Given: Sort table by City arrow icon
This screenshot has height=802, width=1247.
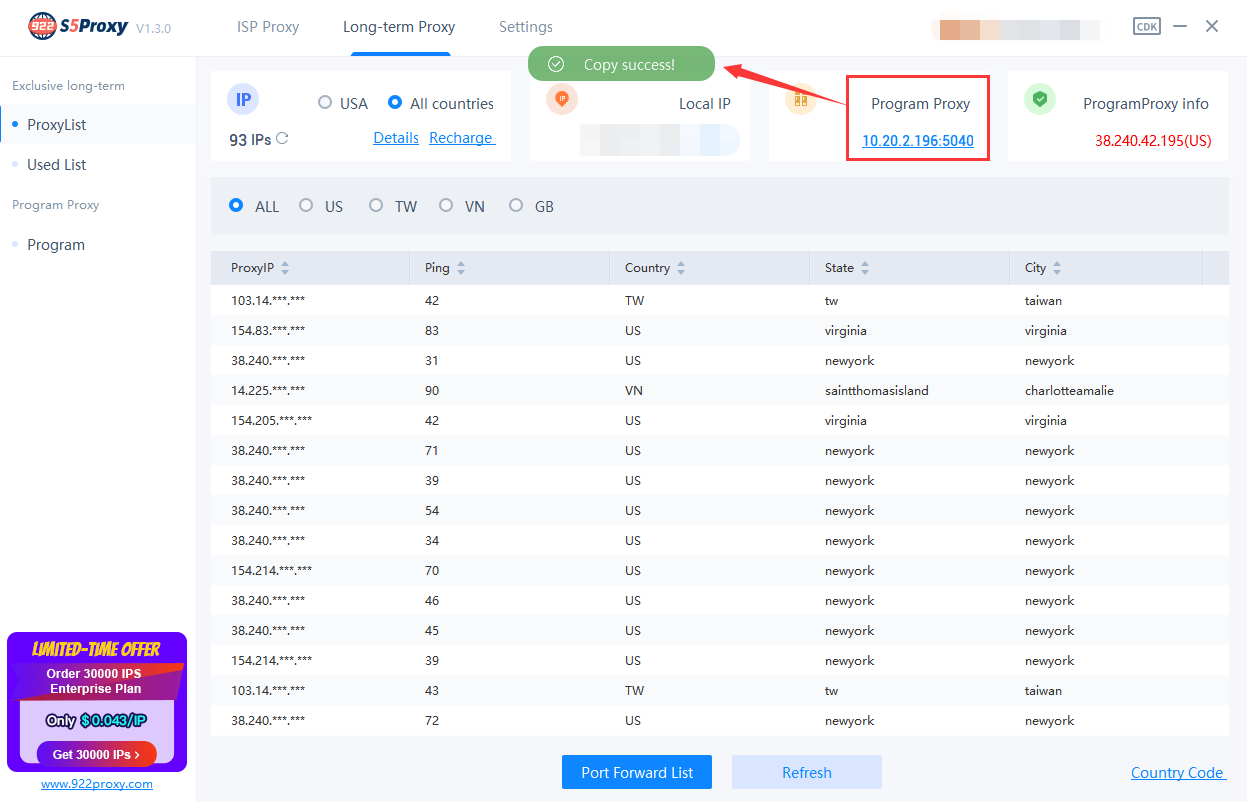Looking at the screenshot, I should coord(1057,268).
